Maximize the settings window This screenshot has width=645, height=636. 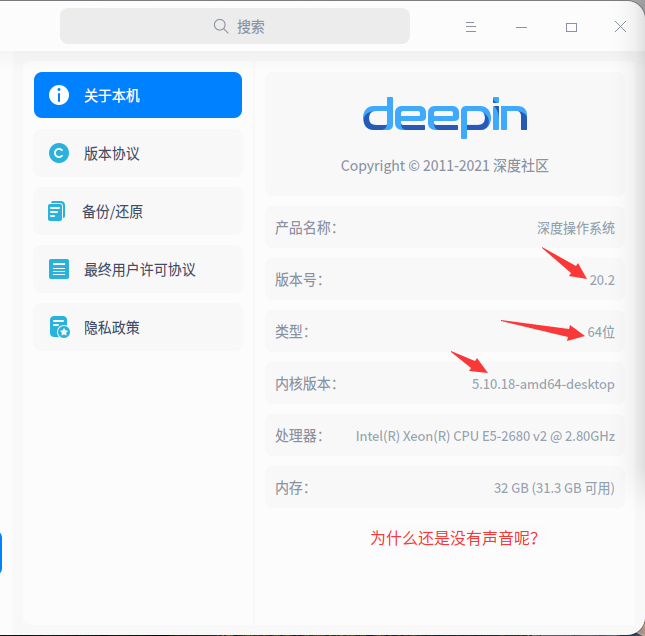click(571, 27)
